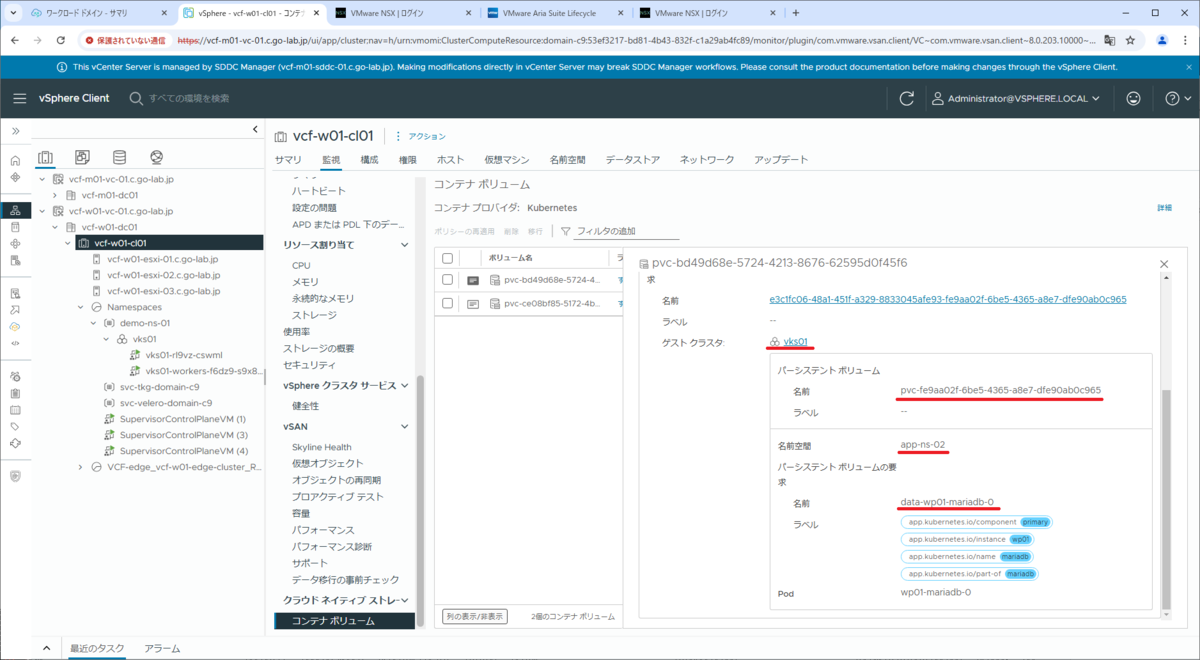Image resolution: width=1200 pixels, height=660 pixels.
Task: Open the smiley feedback icon
Action: point(1133,98)
